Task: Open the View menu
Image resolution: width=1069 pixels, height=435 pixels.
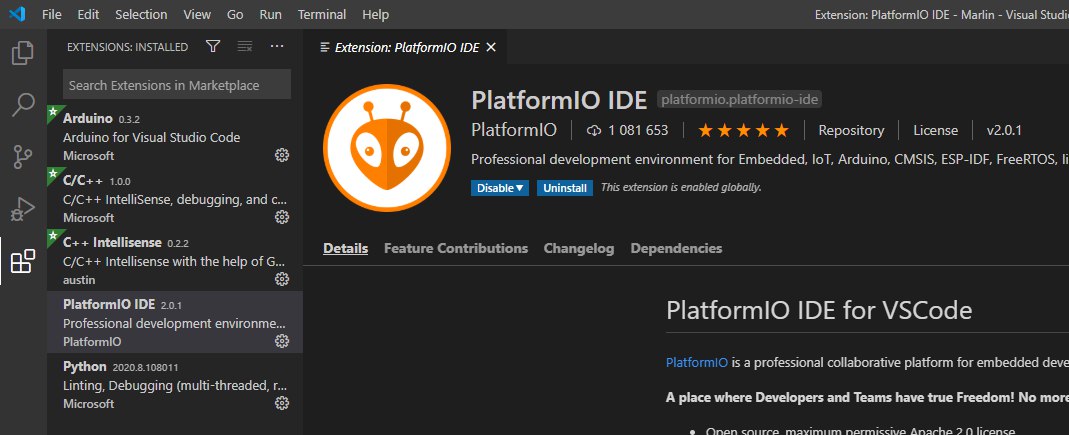Action: point(197,14)
